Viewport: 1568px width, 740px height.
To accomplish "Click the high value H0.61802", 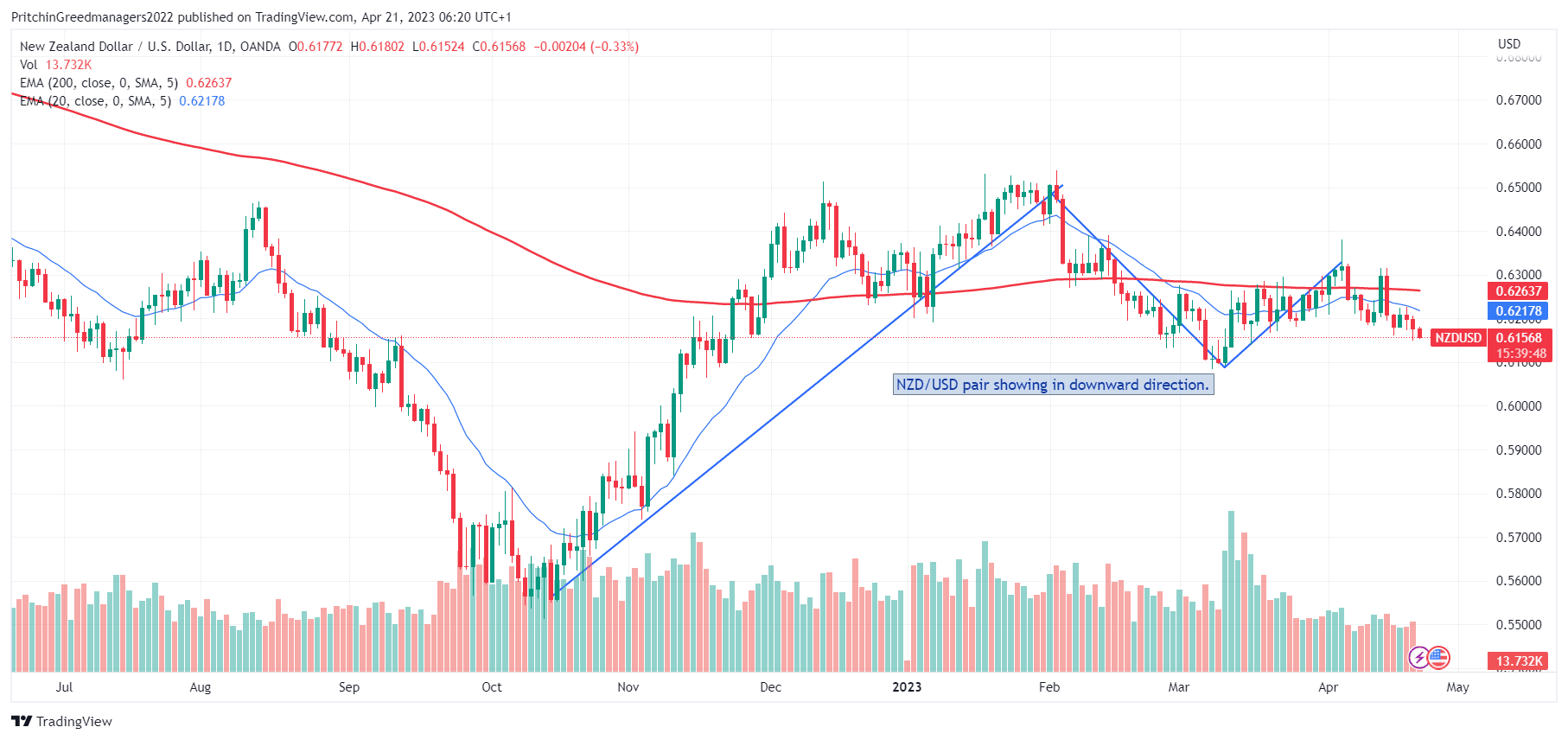I will point(378,47).
